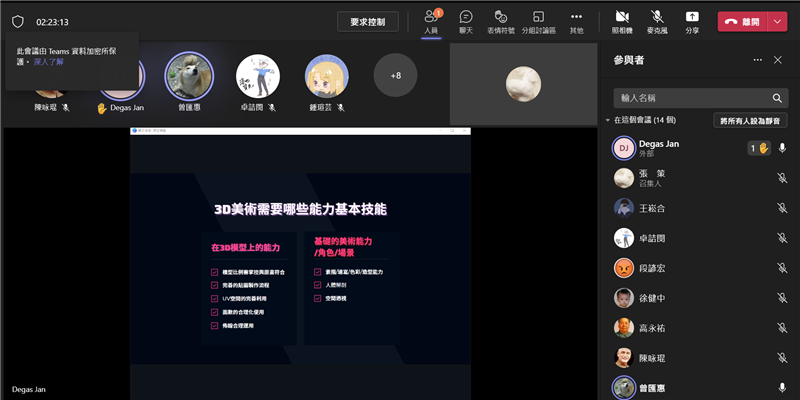Viewport: 800px width, 400px height.
Task: Click the 要求控制 button
Action: [367, 21]
